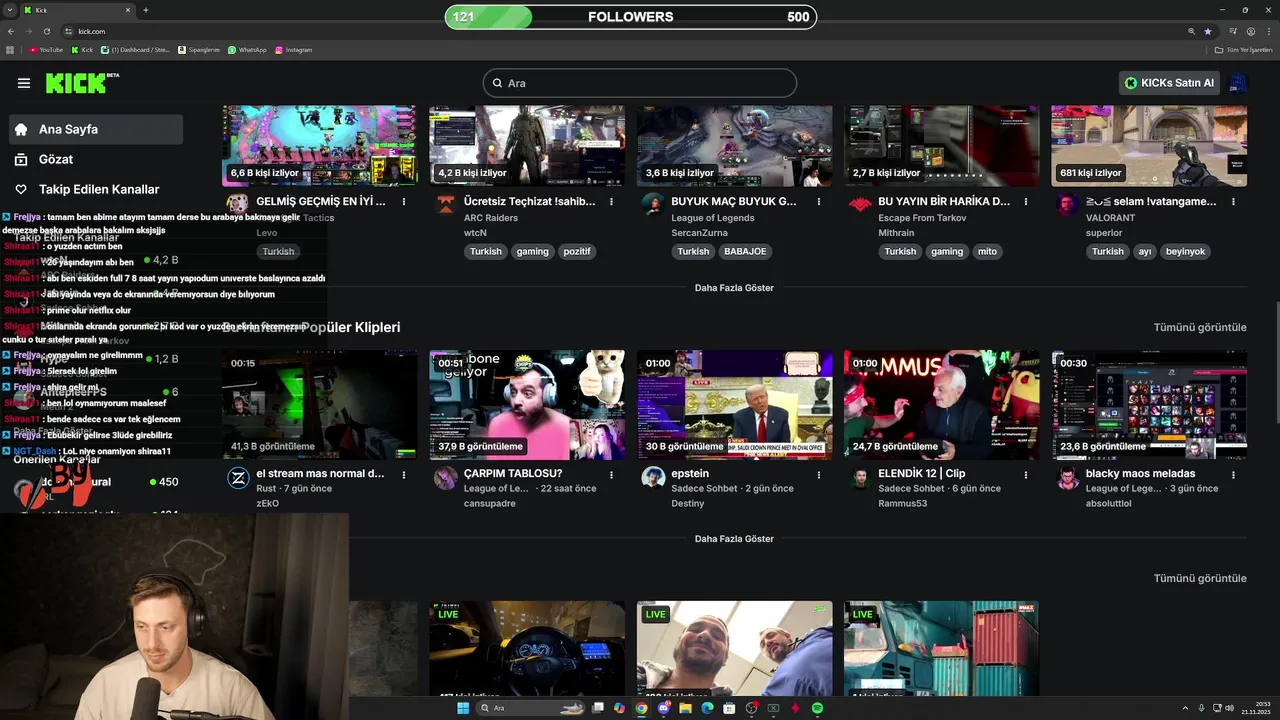The image size is (1280, 720).
Task: Open options menu for BUYUK MAÇ stream
Action: point(818,201)
